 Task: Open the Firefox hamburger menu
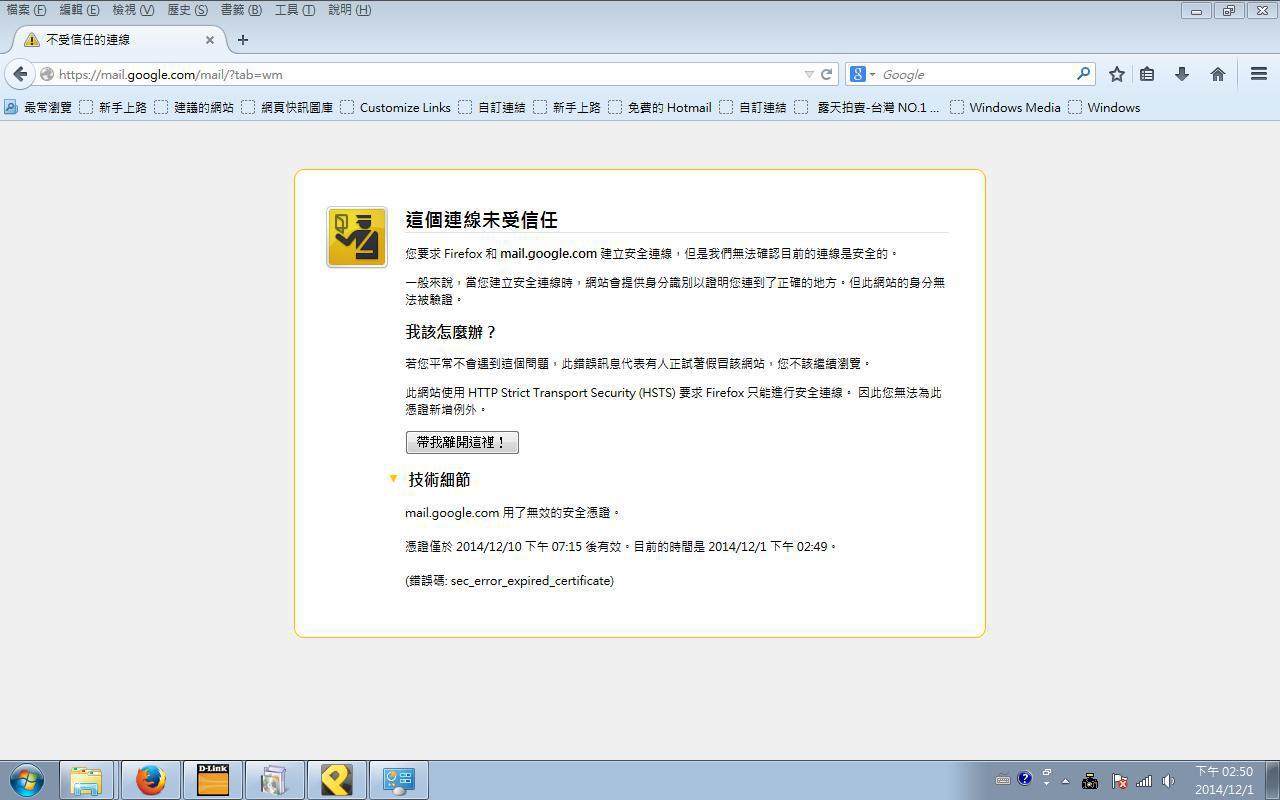[x=1259, y=74]
